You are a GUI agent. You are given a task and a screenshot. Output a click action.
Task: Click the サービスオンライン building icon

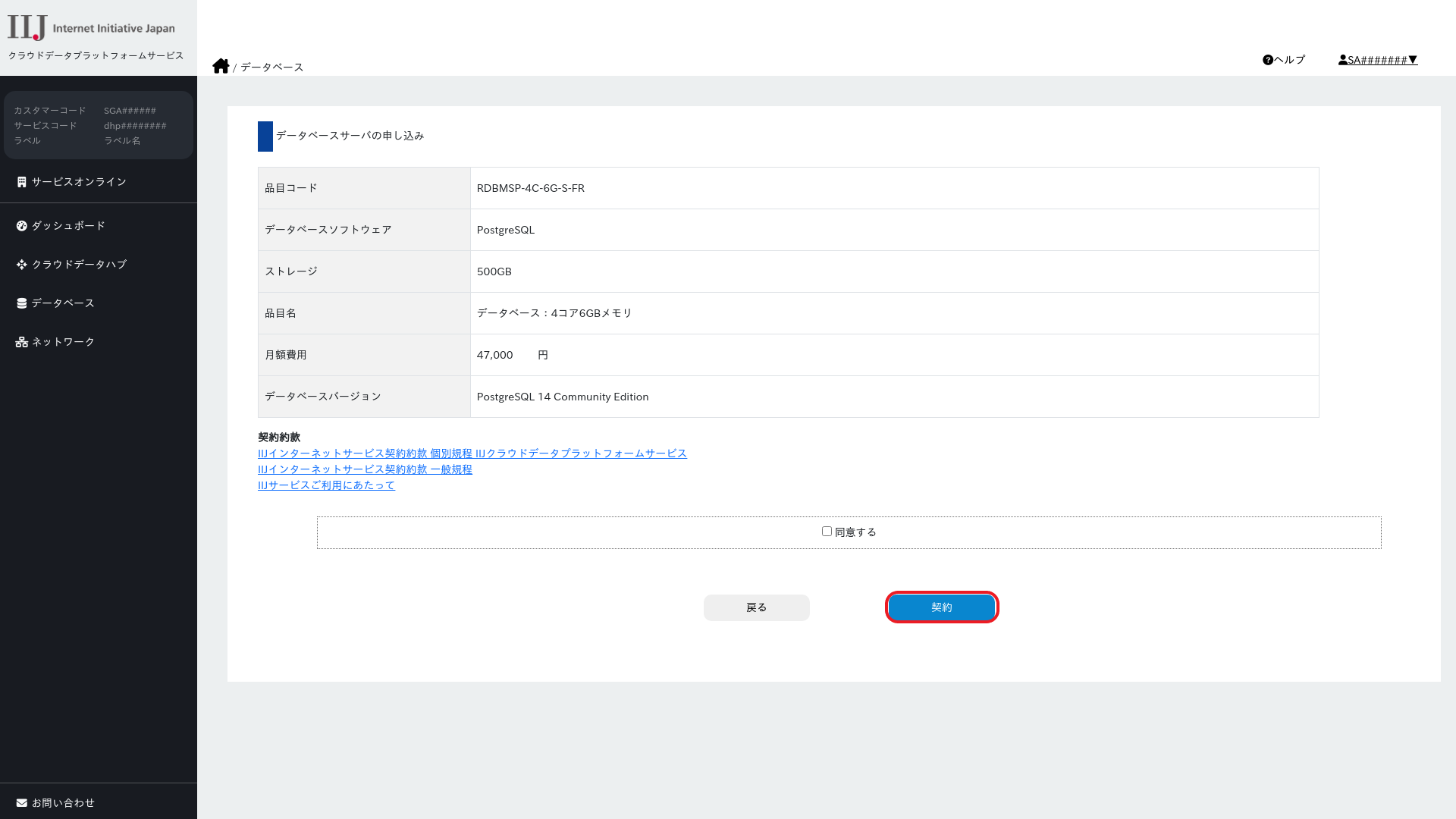(x=22, y=182)
